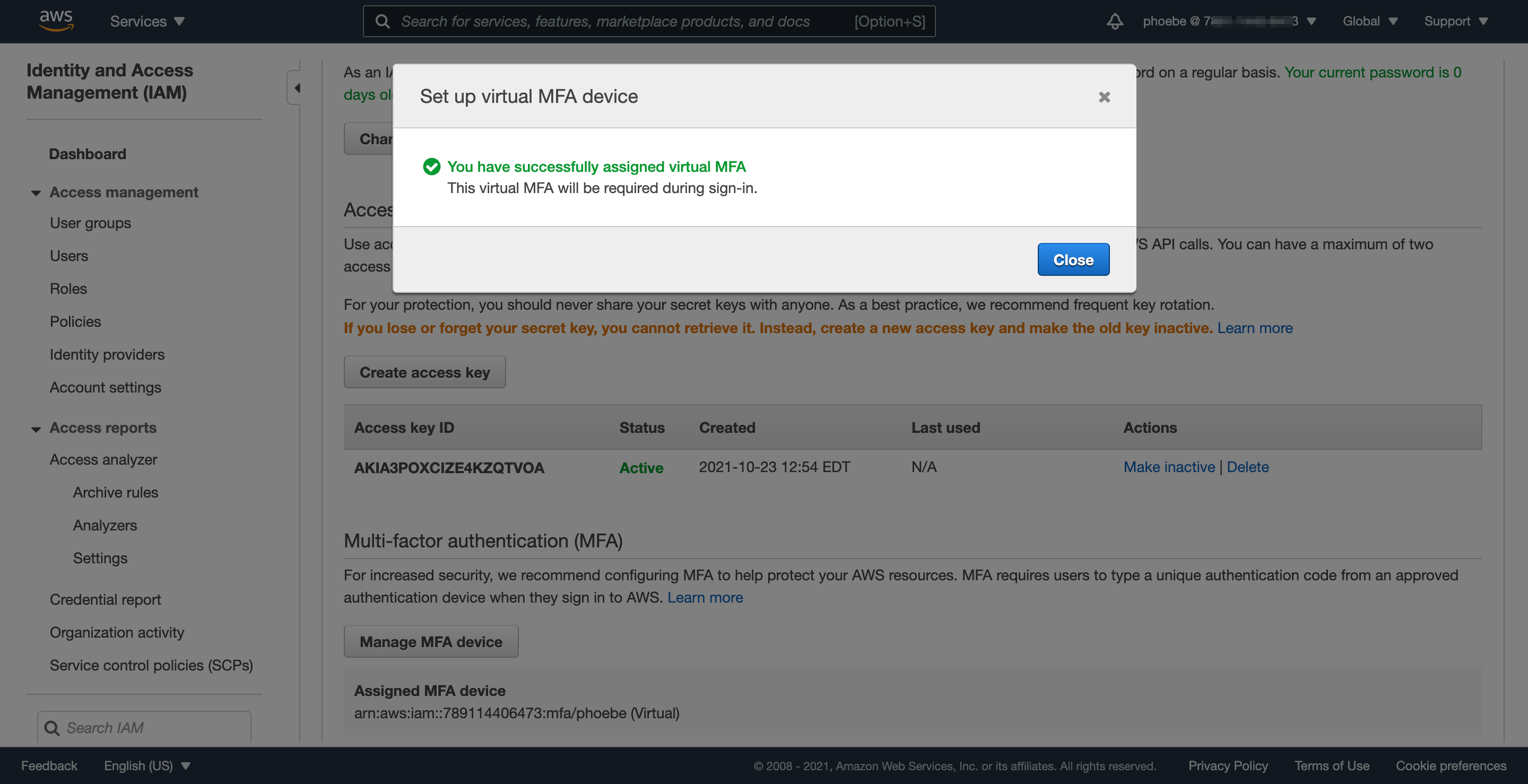This screenshot has width=1528, height=784.
Task: Click Learn more link after secret key warning
Action: click(x=1255, y=328)
